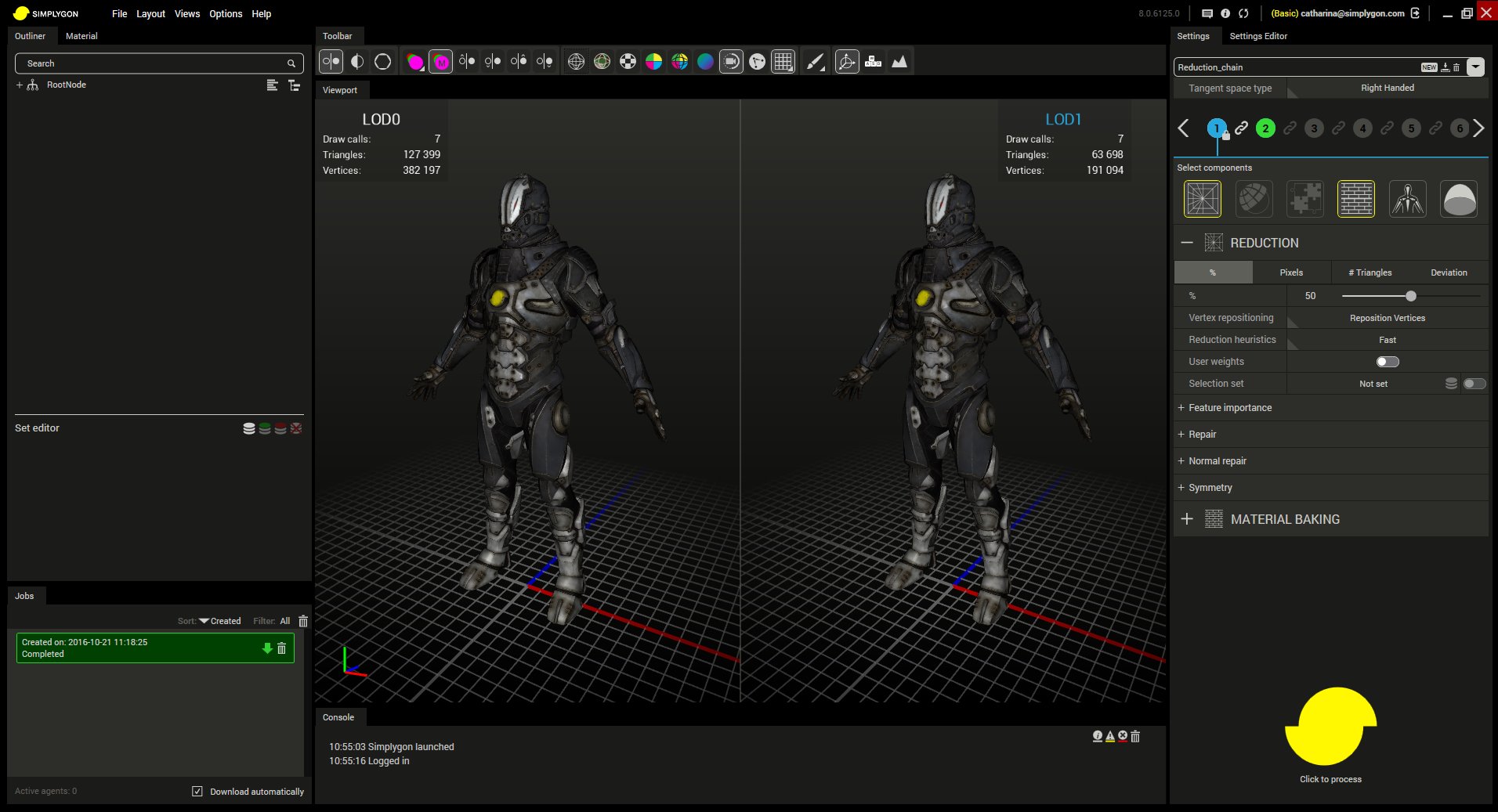Toggle the Selection set switch
Viewport: 1498px width, 812px height.
[1476, 384]
